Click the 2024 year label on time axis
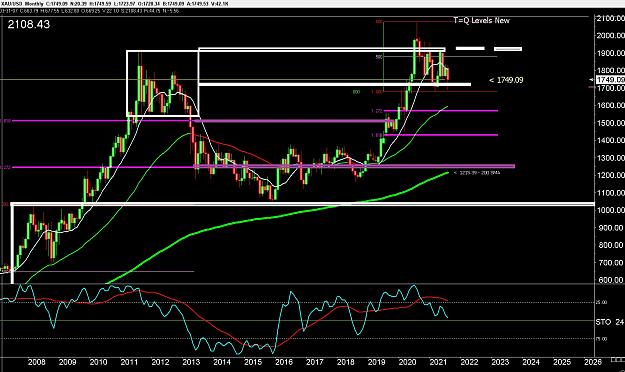This screenshot has height=372, width=625. click(531, 362)
